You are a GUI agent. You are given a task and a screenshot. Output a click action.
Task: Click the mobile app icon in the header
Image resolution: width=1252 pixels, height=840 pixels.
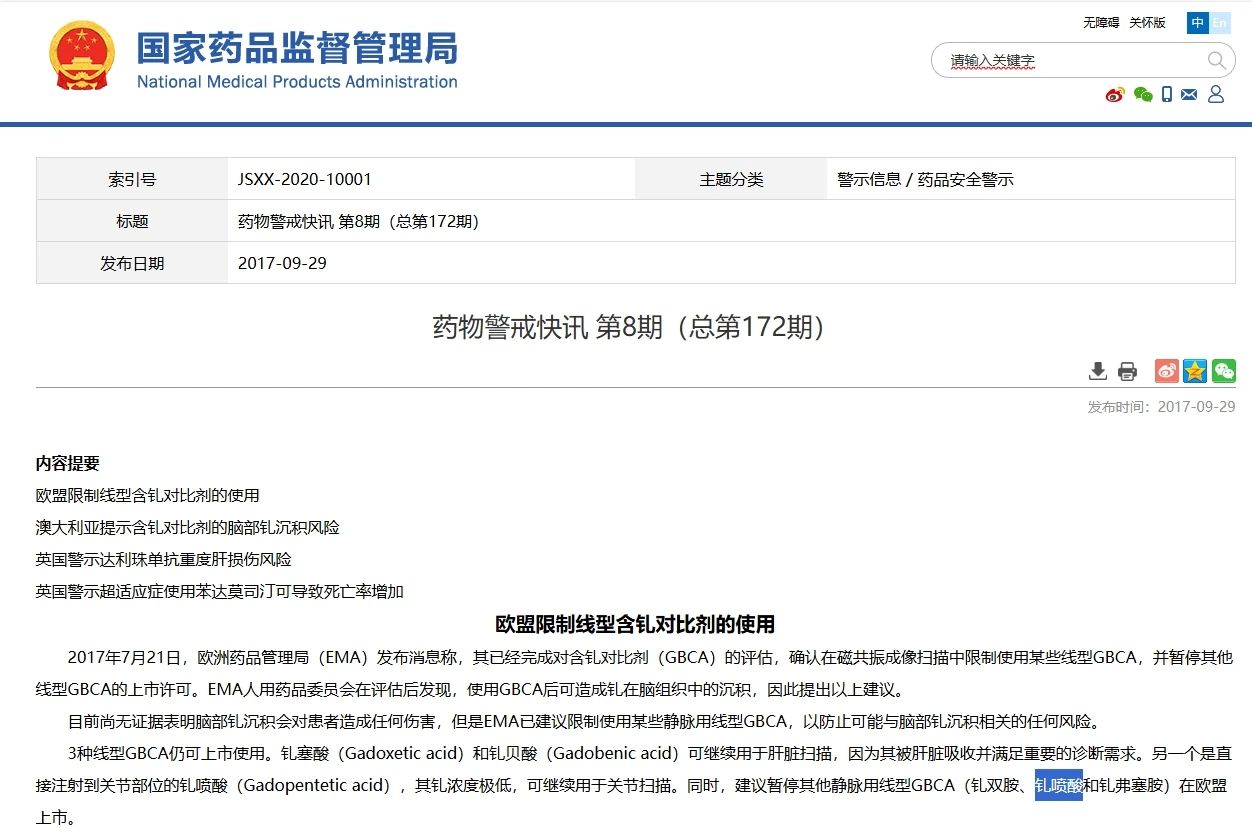tap(1167, 94)
